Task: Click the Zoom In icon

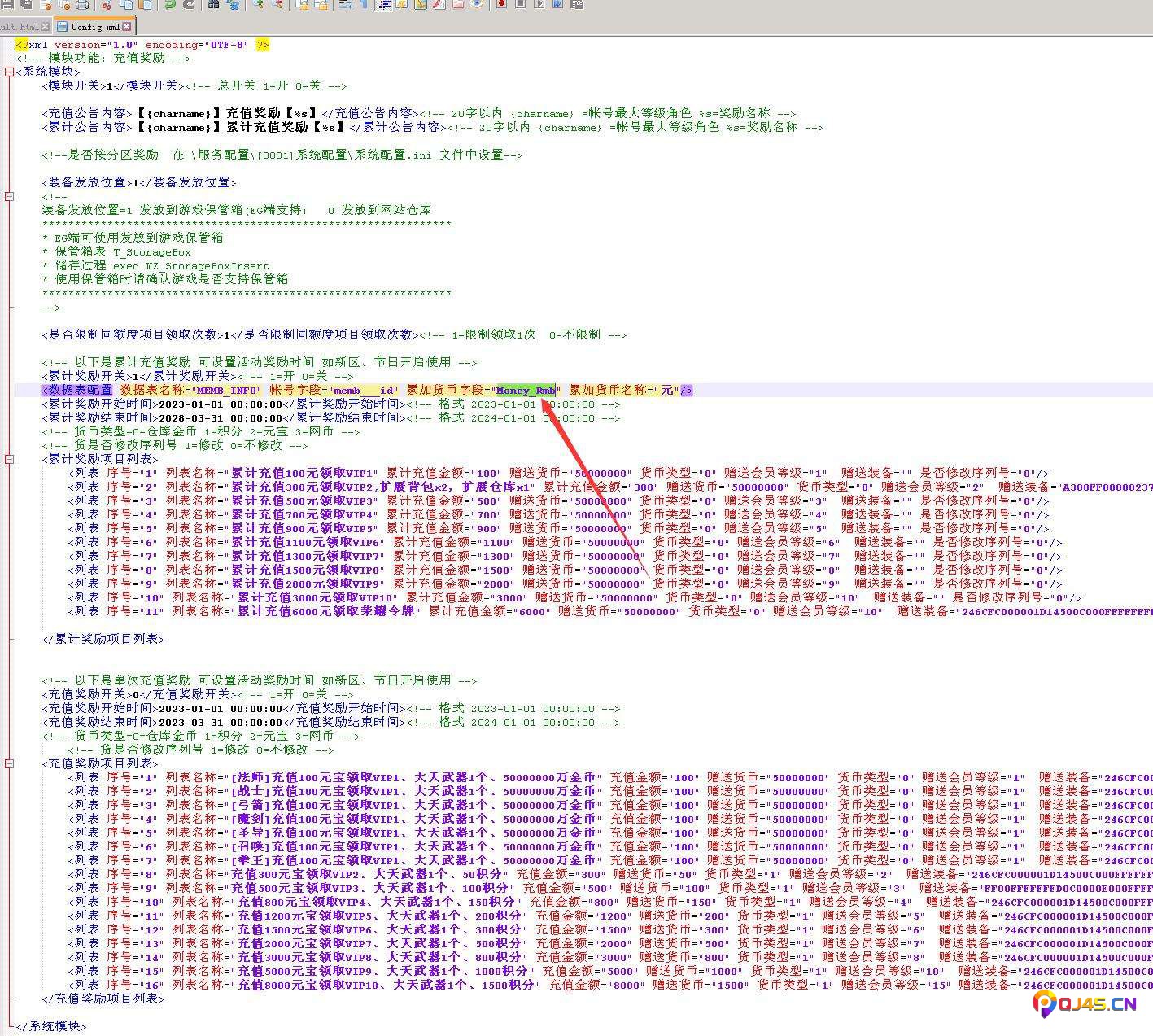Action: [258, 4]
